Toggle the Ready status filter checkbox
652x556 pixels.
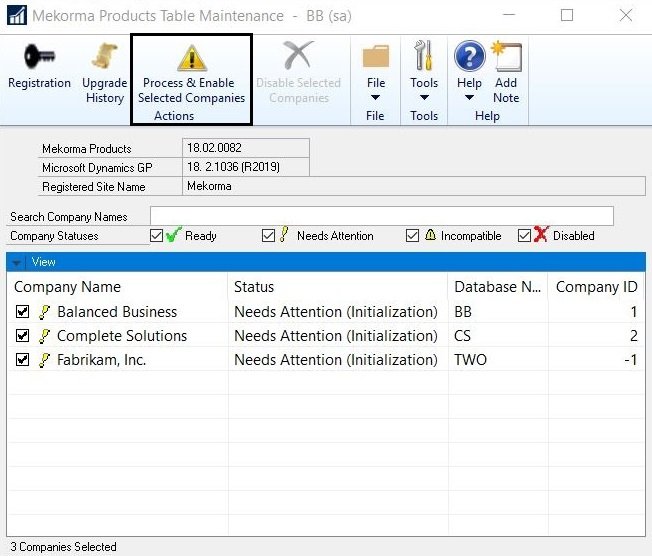coord(156,236)
